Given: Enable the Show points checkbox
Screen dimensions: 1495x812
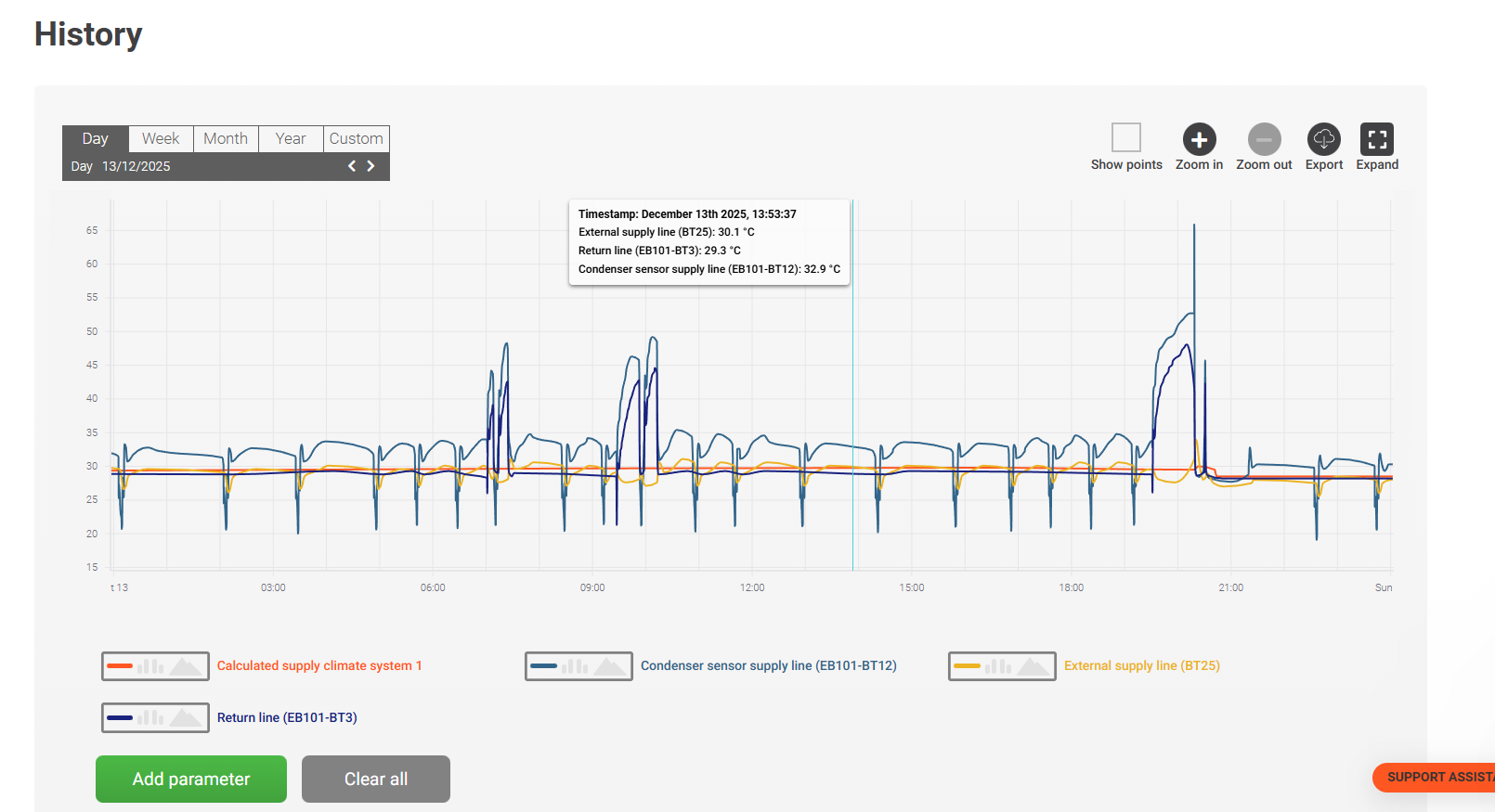Looking at the screenshot, I should 1125,137.
